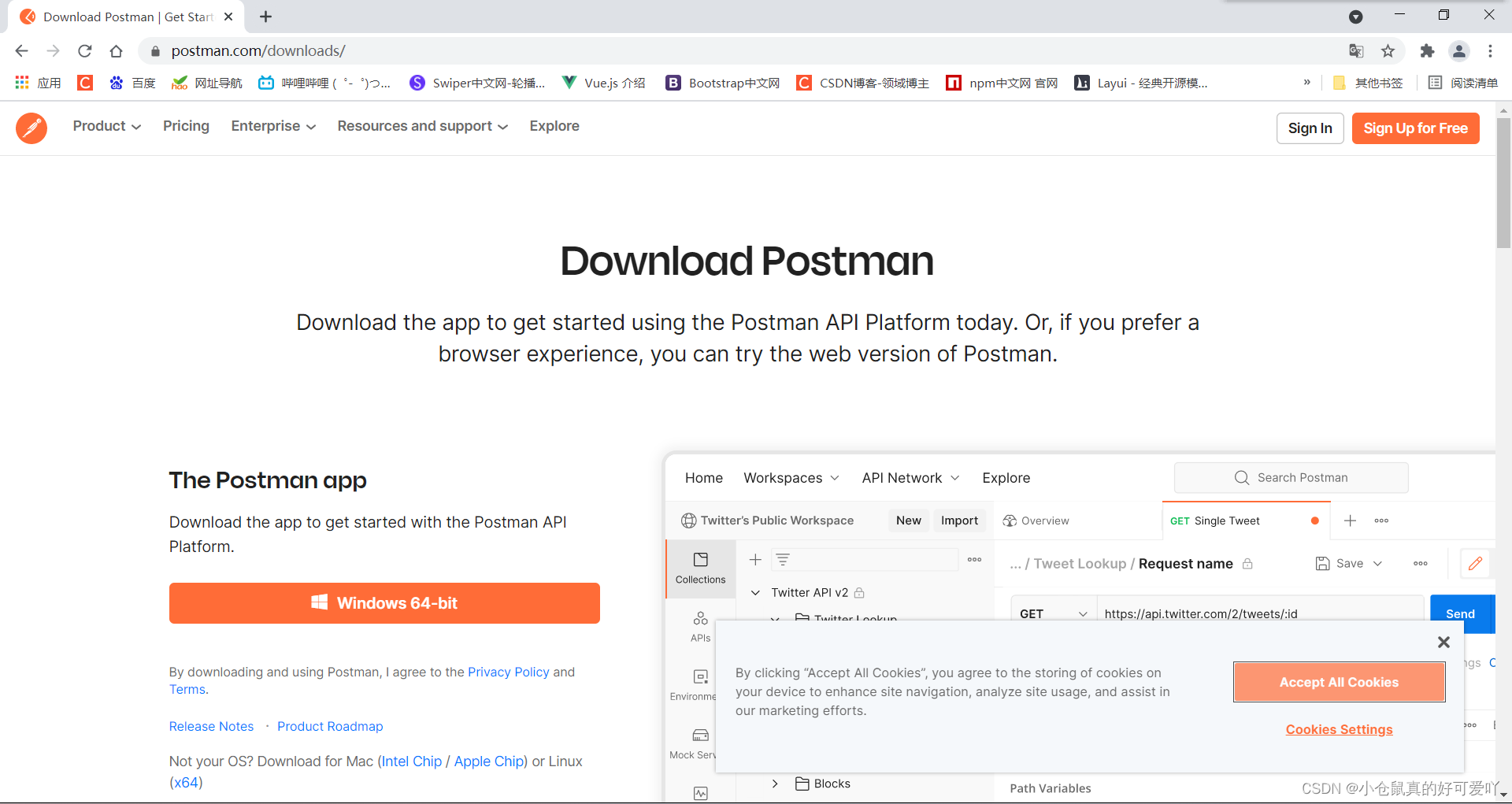Open the Privacy Policy link
This screenshot has height=804, width=1512.
[x=509, y=672]
